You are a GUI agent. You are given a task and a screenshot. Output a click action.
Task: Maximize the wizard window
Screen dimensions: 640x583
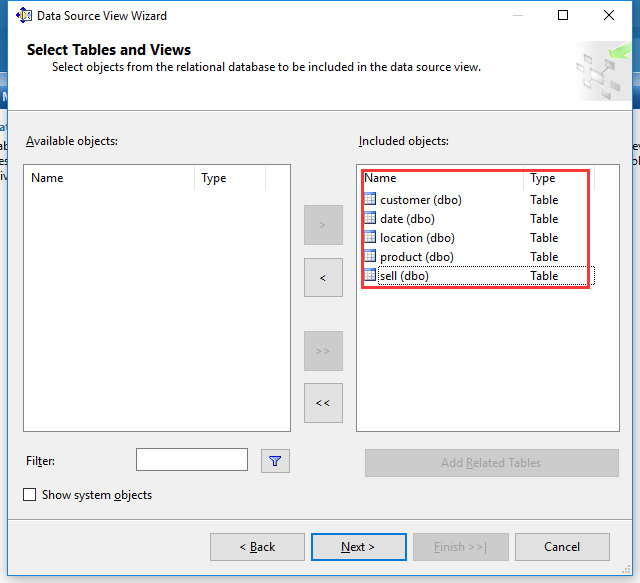[563, 16]
